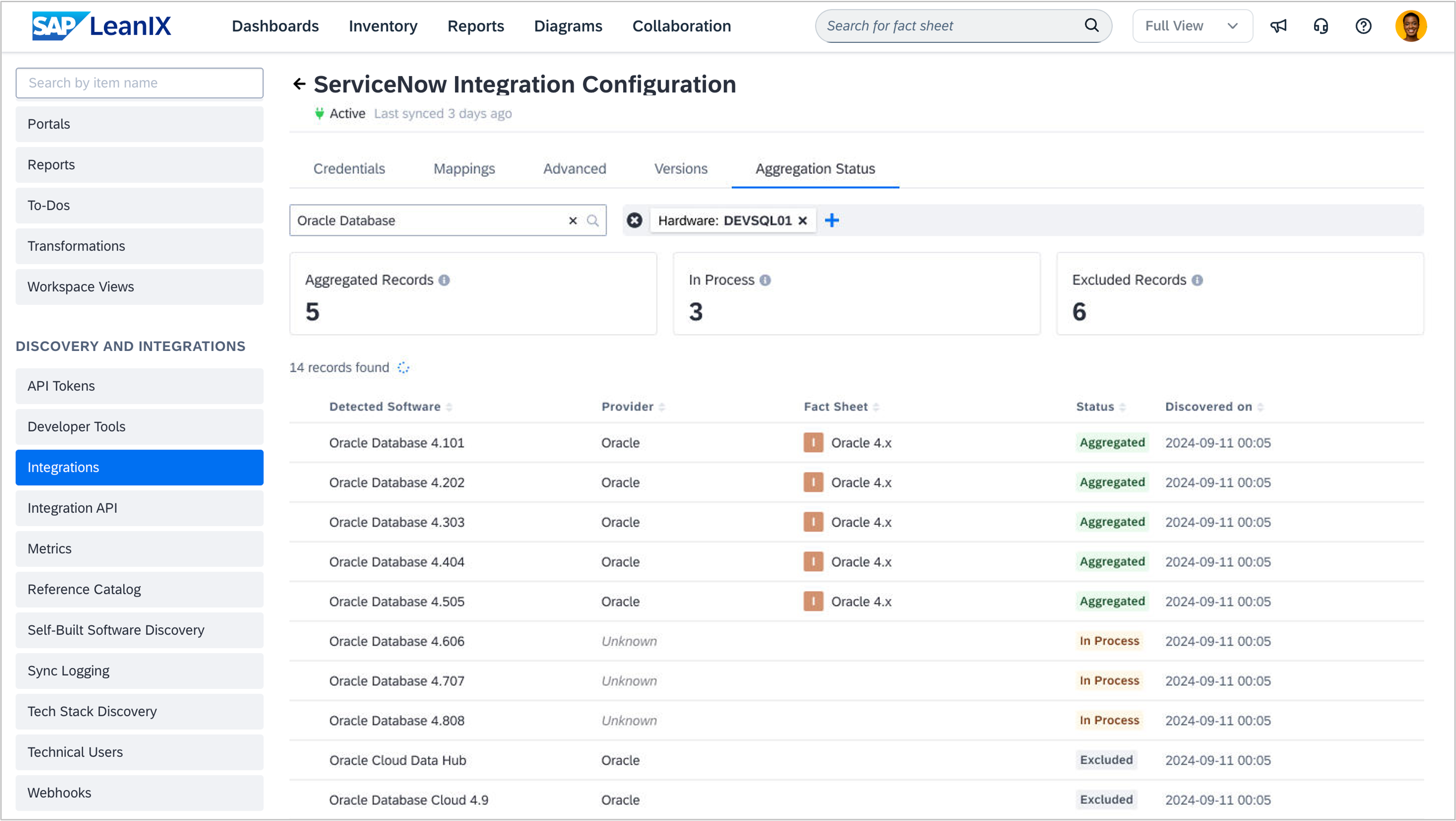Switch to the Advanced tab
The image size is (1456, 821).
pyautogui.click(x=574, y=169)
